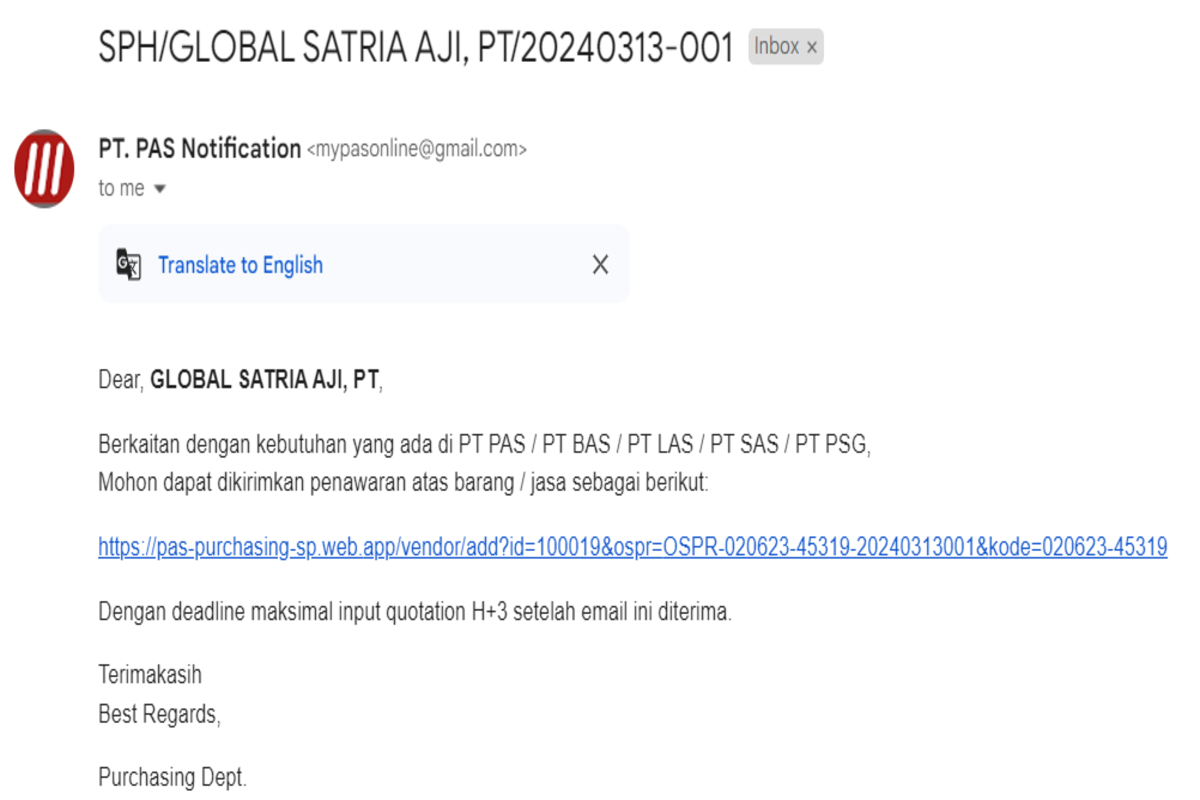Click the email subject SPH/GLOBAL SATRIA AJI
The width and height of the screenshot is (1200, 800).
pos(416,47)
